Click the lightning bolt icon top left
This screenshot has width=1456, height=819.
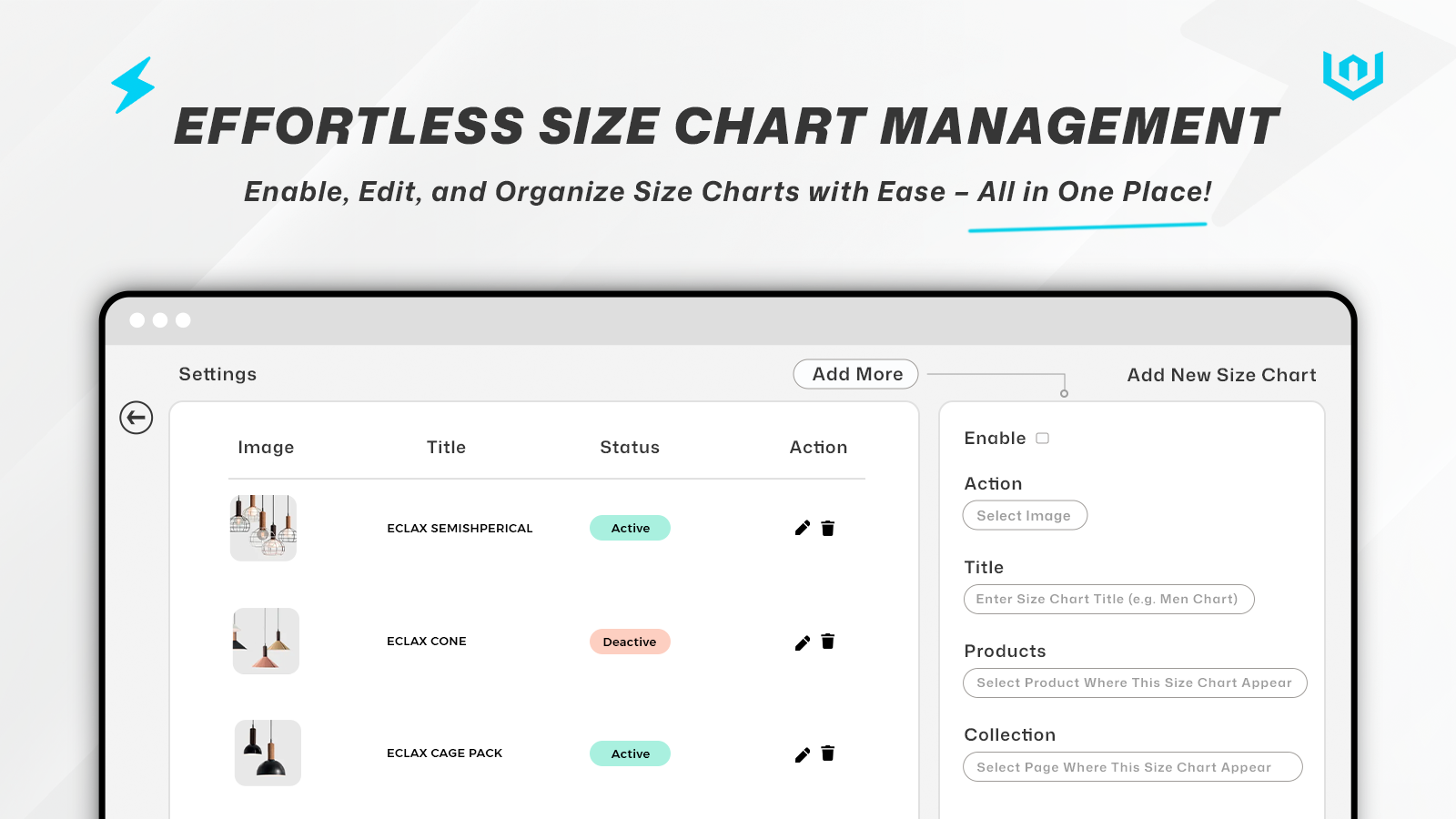tap(132, 85)
